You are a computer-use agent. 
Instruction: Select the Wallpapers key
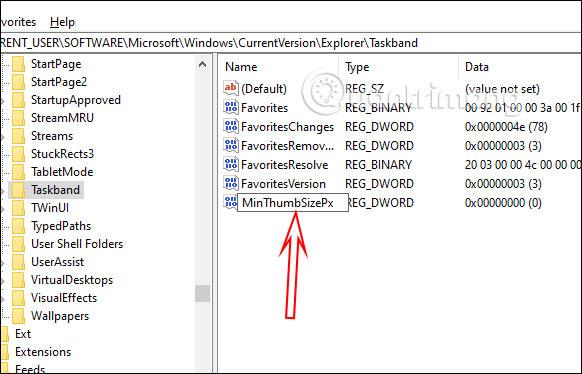point(60,316)
